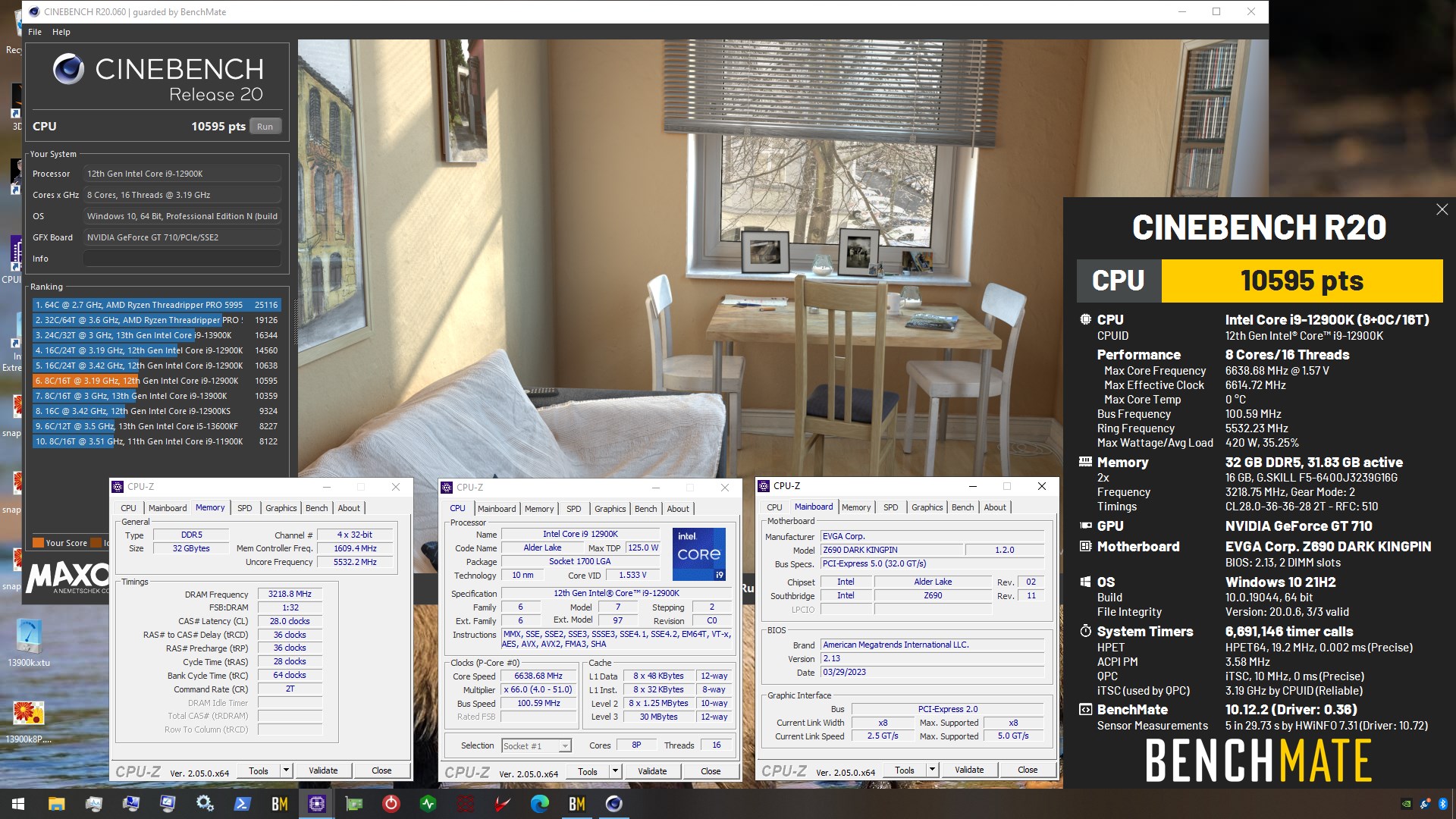Screen dimensions: 1456x819
Task: Switch to the CPU tab in the Memory CPU-Z window
Action: 128,508
